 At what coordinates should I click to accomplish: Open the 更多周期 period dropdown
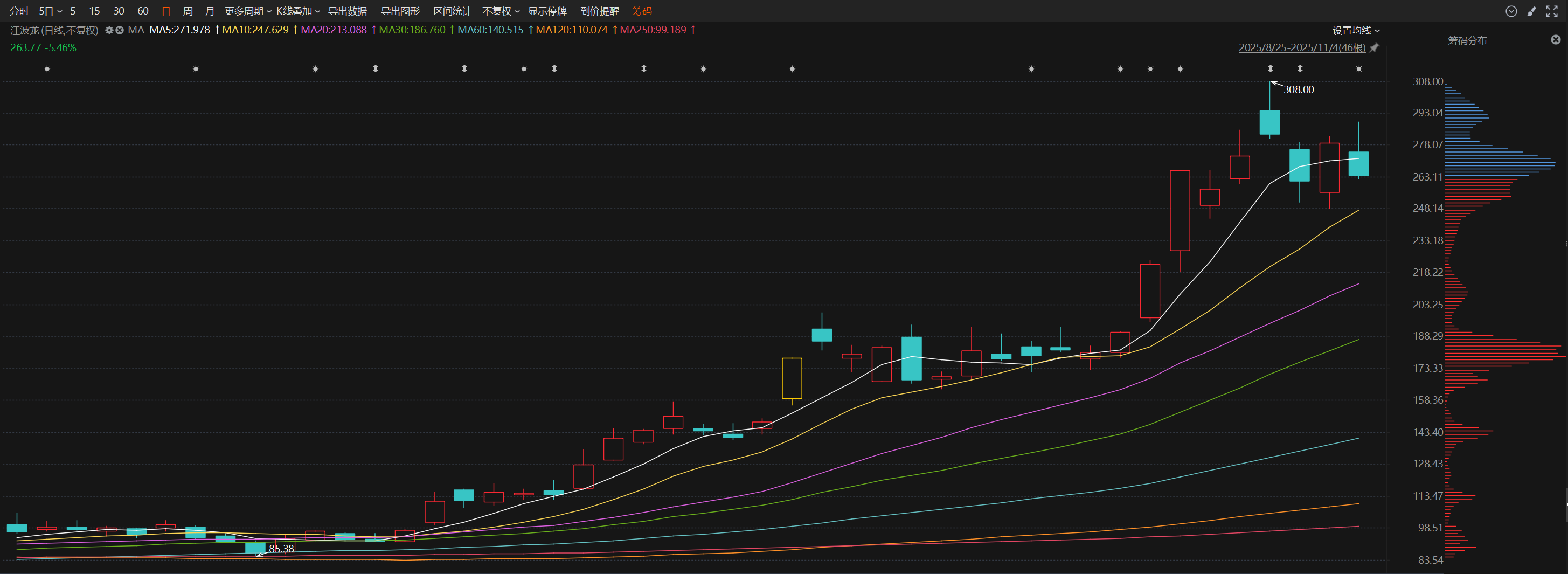pos(245,11)
